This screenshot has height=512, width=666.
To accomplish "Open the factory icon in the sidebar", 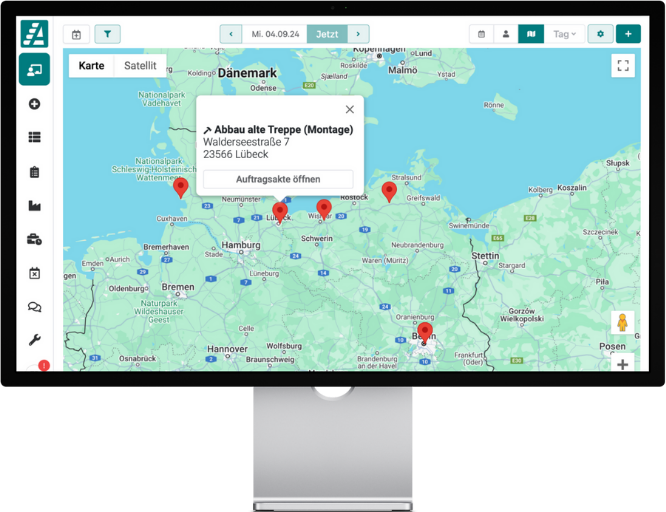I will coord(34,206).
